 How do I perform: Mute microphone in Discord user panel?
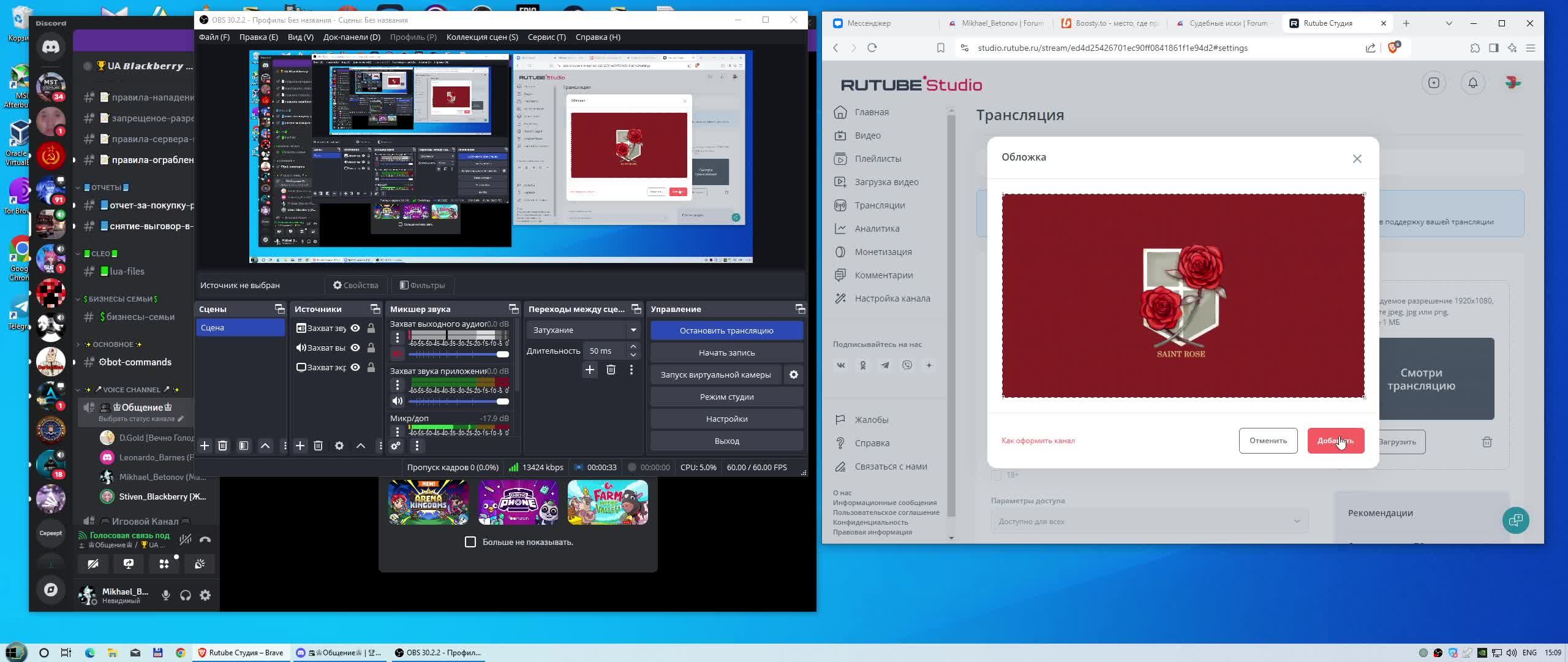(165, 595)
